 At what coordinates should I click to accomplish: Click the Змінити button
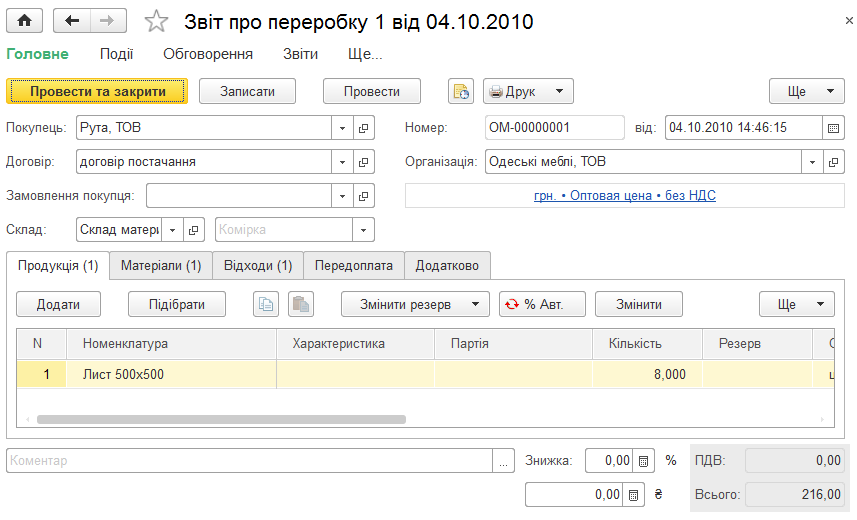click(x=639, y=304)
